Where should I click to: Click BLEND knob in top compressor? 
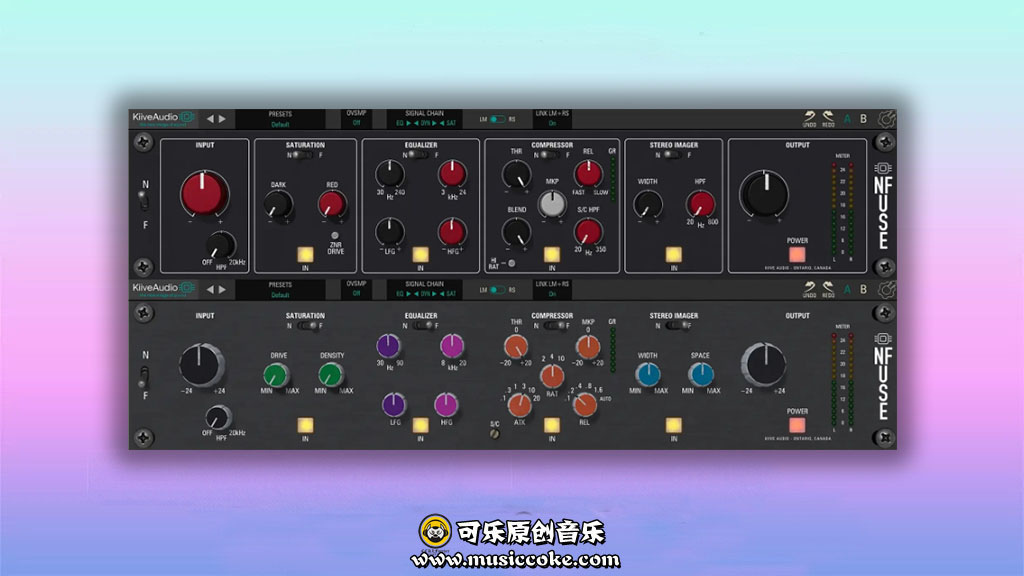pyautogui.click(x=517, y=232)
